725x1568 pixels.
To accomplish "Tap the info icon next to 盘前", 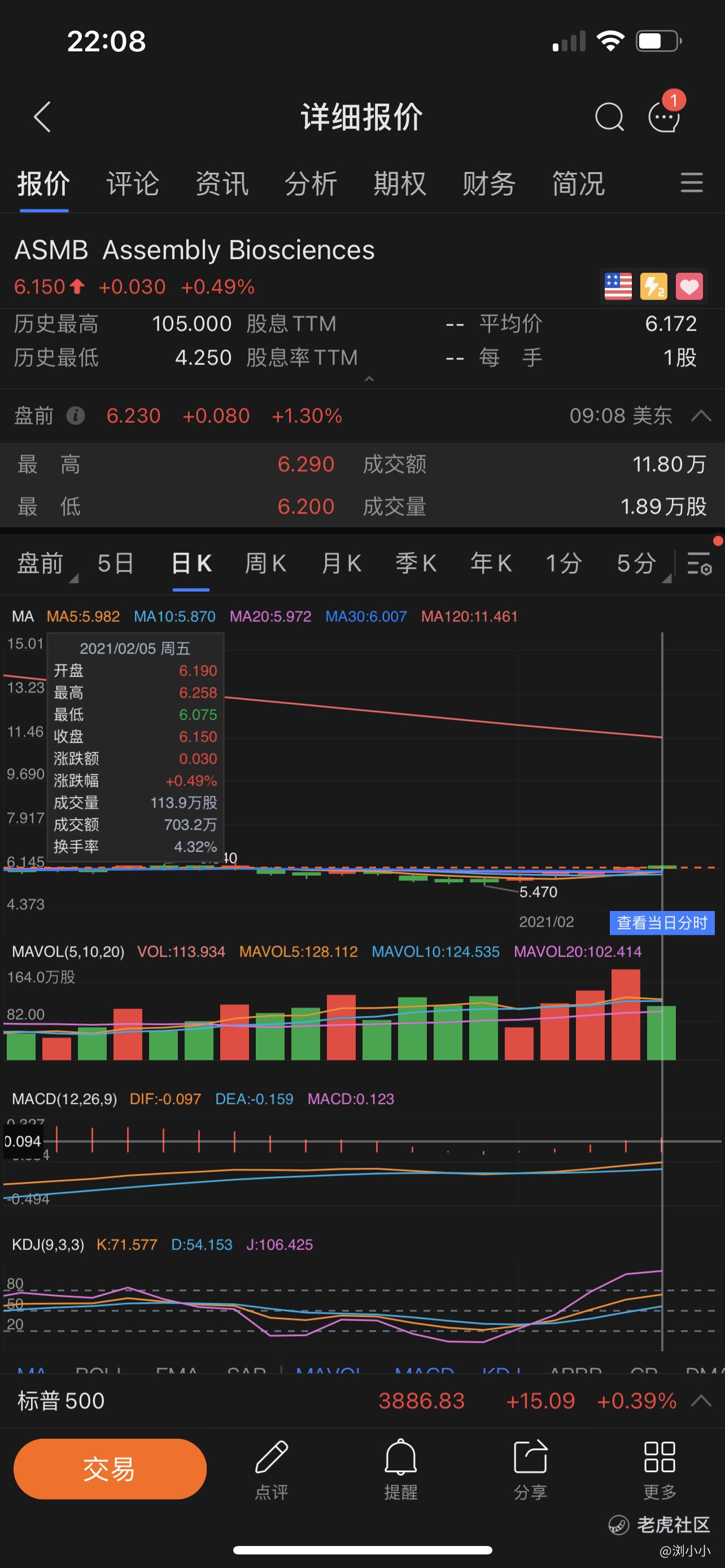I will click(76, 416).
